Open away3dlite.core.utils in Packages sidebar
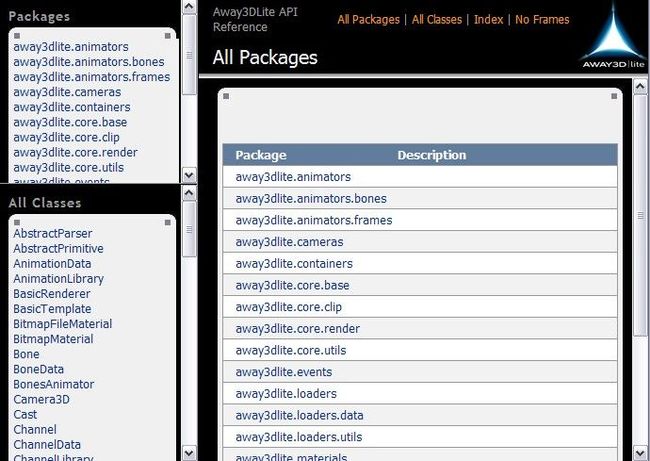Screen dimensions: 650x461 coord(68,167)
